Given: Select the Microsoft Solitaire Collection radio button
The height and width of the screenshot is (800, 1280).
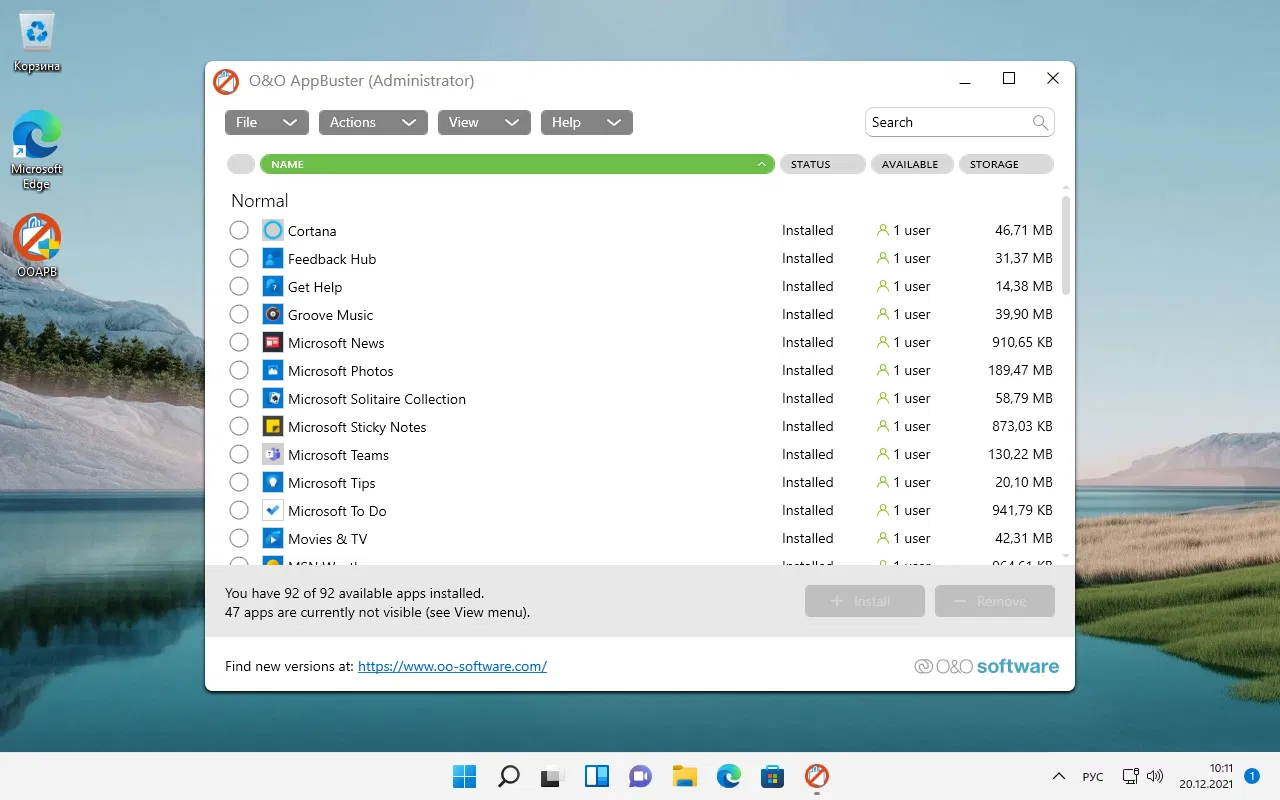Looking at the screenshot, I should 239,398.
